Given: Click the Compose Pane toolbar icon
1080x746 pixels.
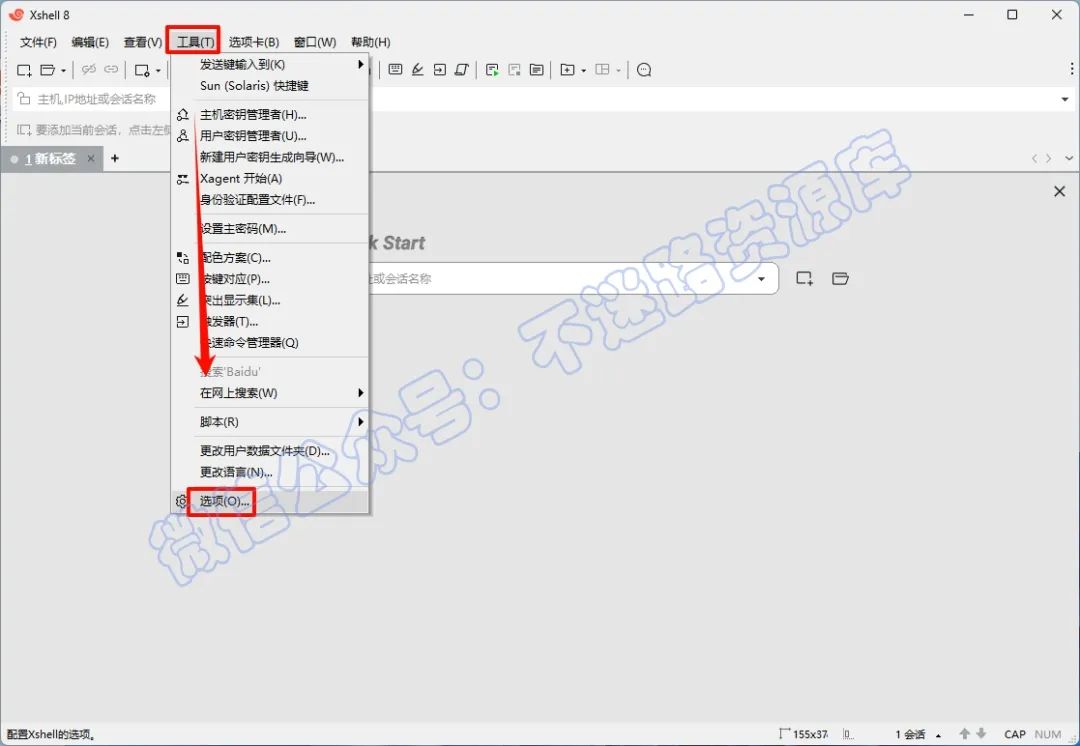Looking at the screenshot, I should (537, 70).
